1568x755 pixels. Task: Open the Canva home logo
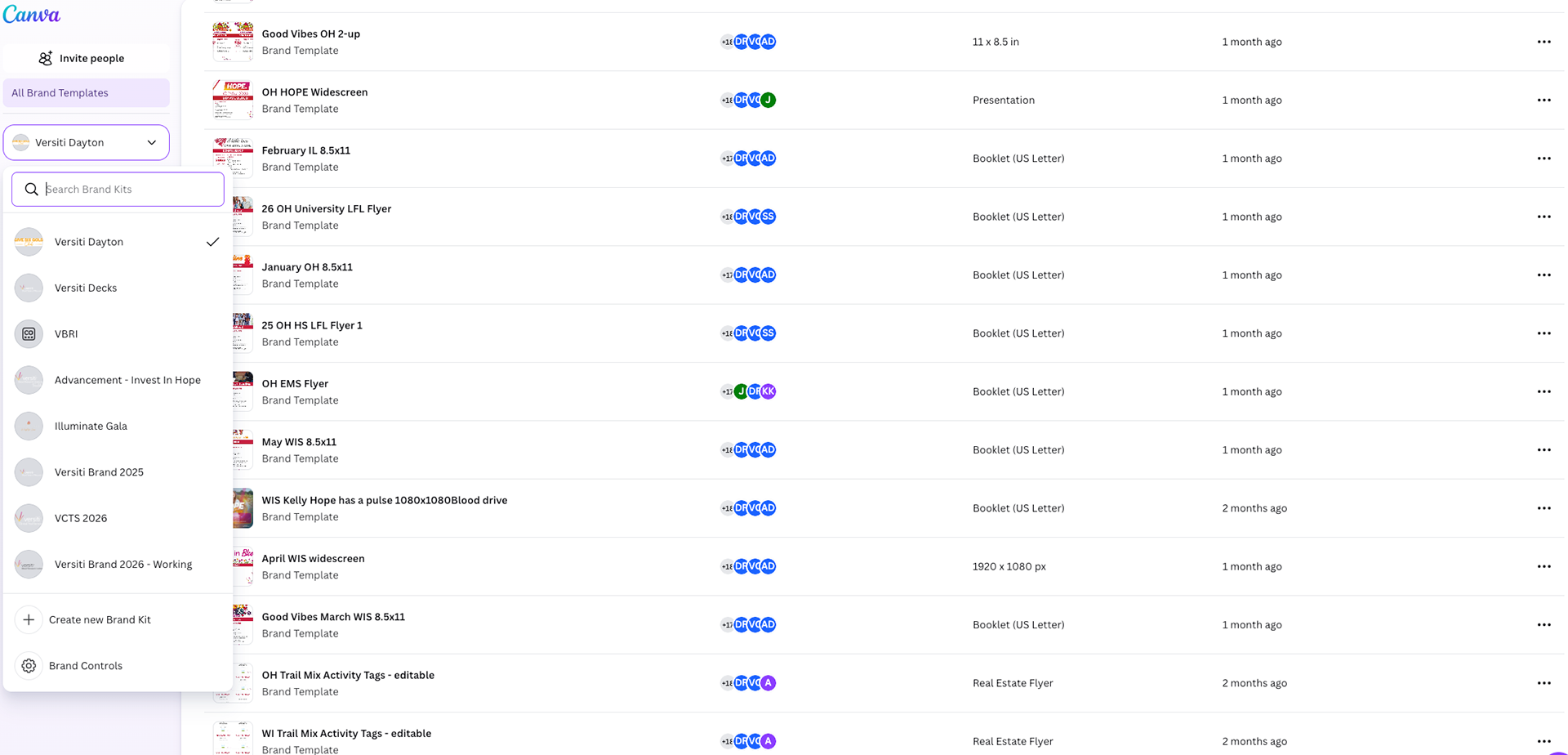coord(31,15)
